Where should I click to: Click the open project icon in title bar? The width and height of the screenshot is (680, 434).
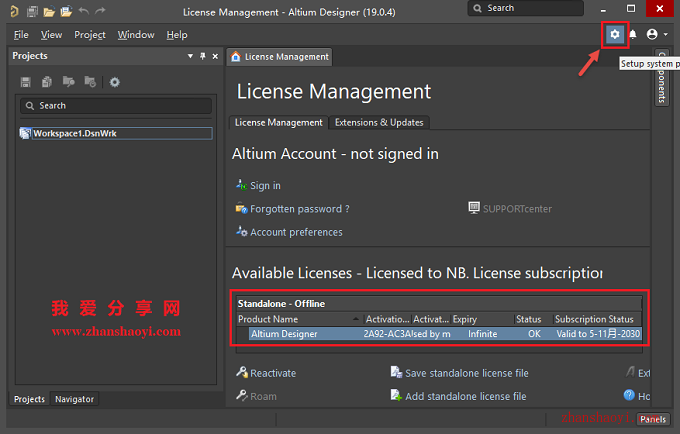point(66,11)
